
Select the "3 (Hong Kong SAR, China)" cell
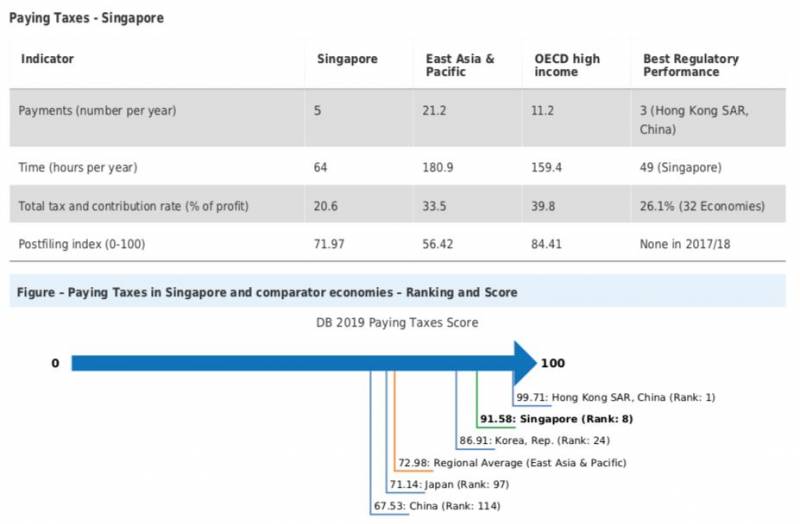click(693, 120)
